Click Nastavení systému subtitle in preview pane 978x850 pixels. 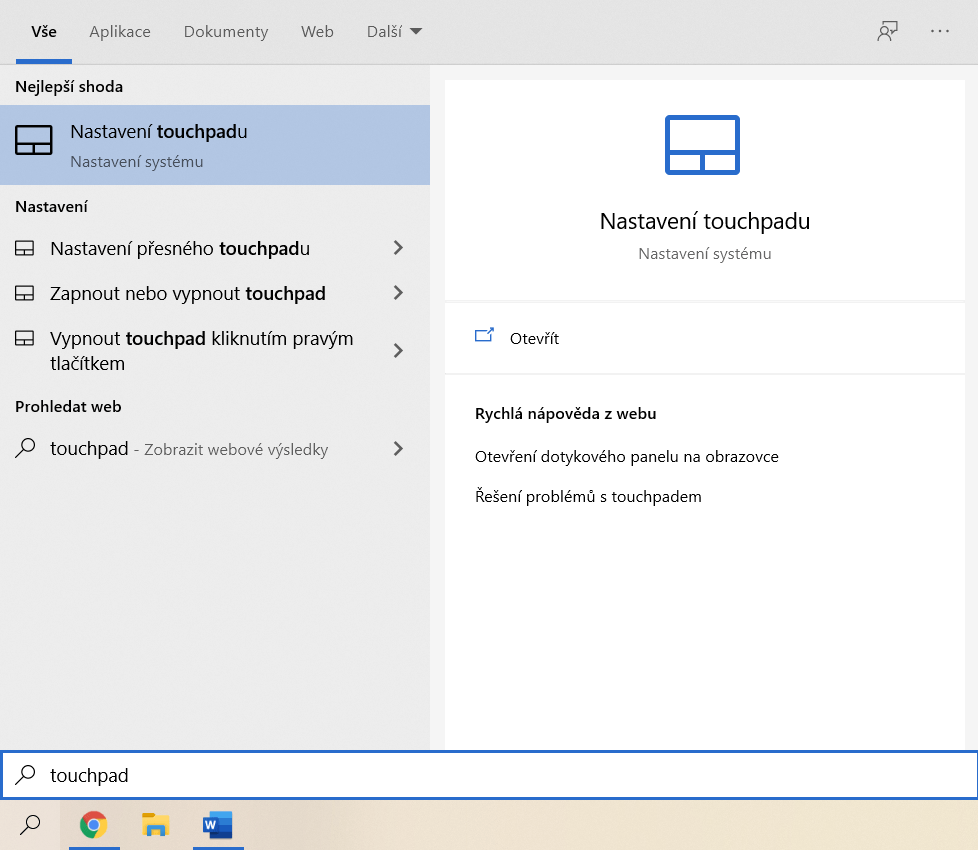tap(705, 254)
